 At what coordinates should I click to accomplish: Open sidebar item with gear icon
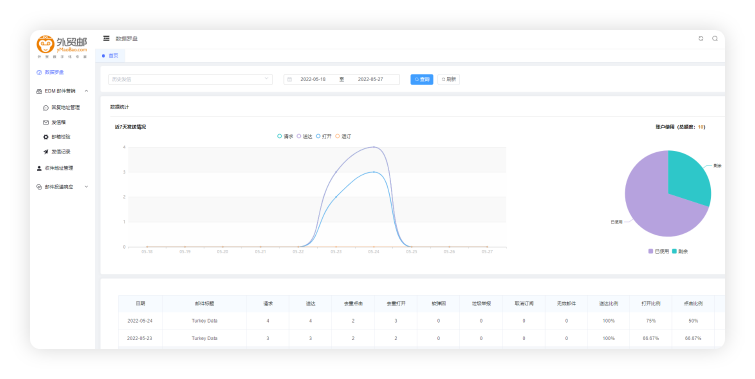tap(57, 137)
